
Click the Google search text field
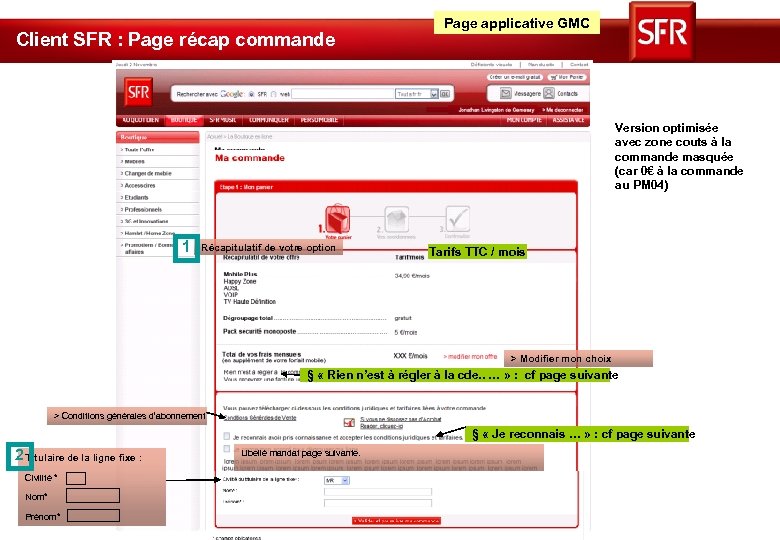[343, 94]
